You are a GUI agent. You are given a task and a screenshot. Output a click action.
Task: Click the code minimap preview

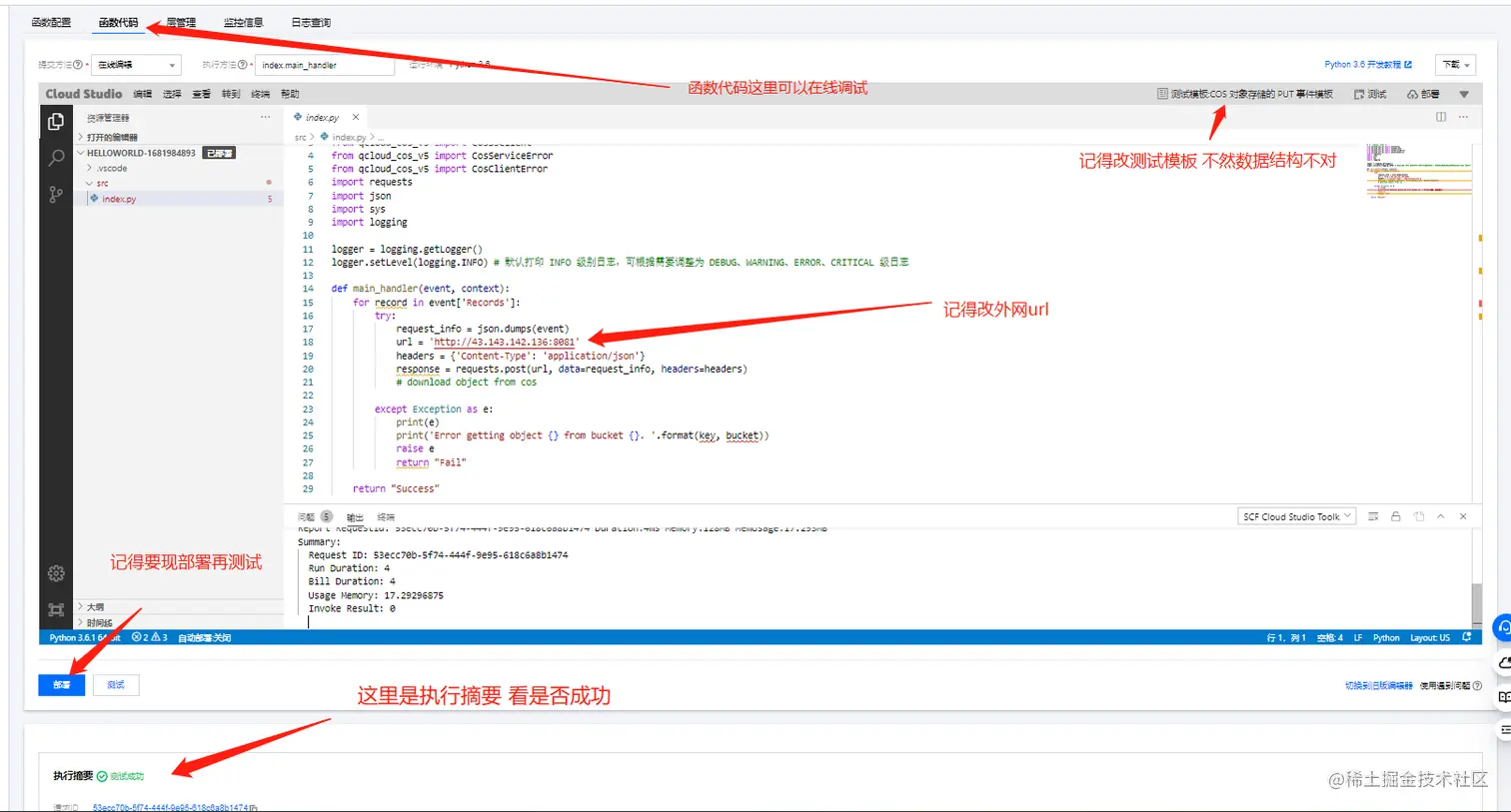[x=1418, y=172]
